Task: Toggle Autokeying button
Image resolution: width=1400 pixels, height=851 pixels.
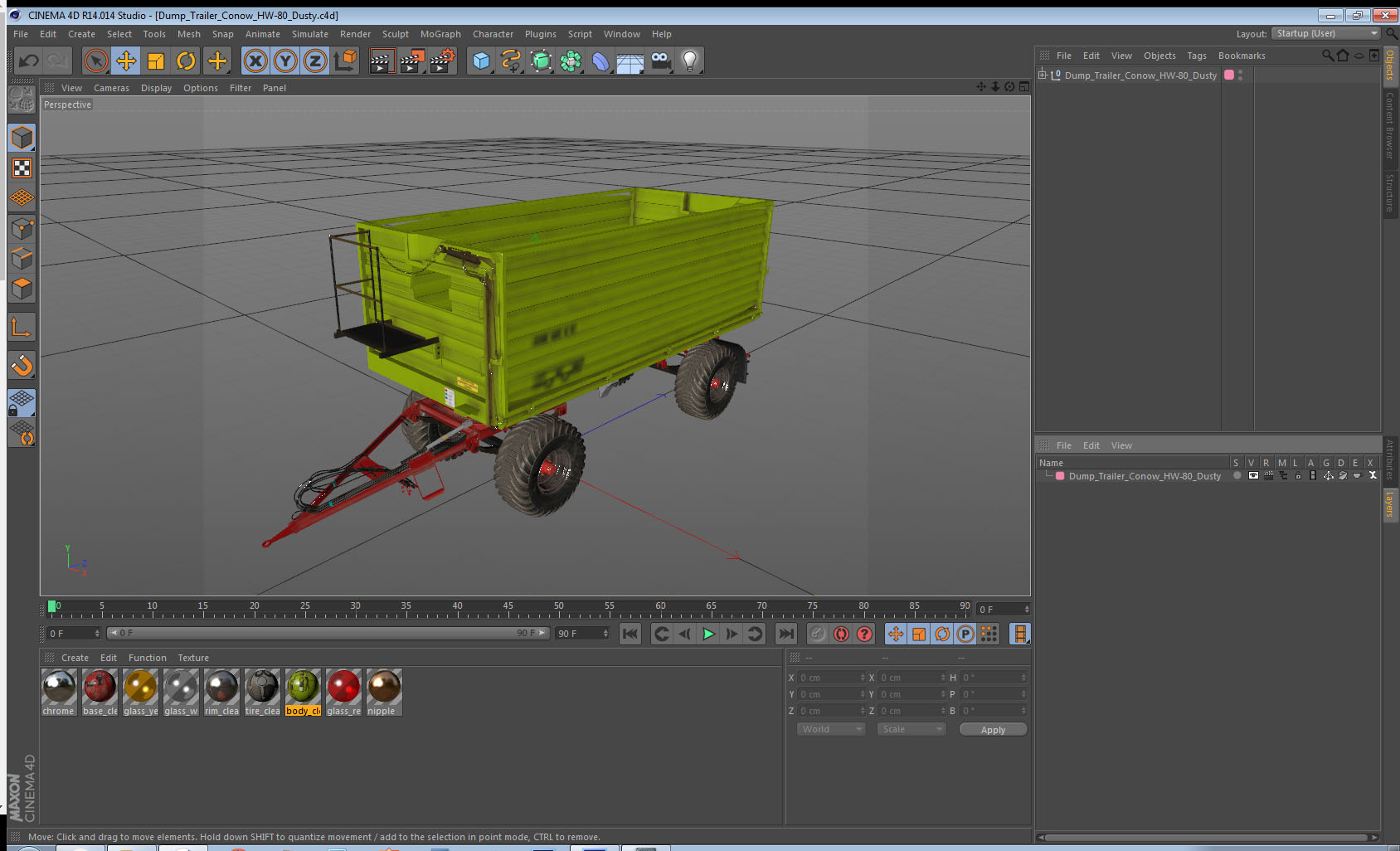Action: [841, 634]
